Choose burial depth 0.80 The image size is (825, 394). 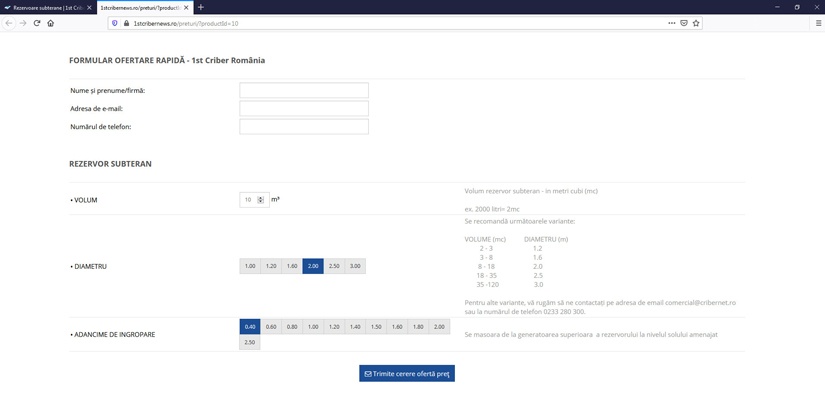(x=292, y=327)
